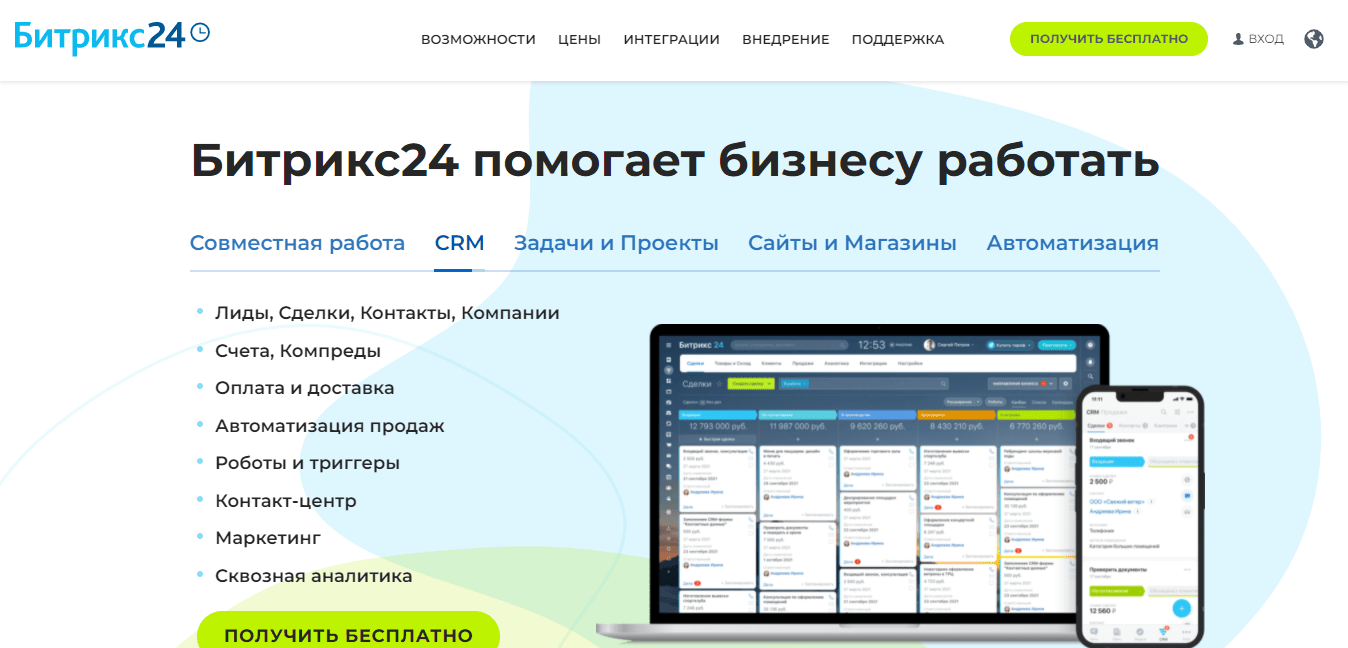Click the Лиды, Сделки, Контакты, Компании item

tap(387, 313)
